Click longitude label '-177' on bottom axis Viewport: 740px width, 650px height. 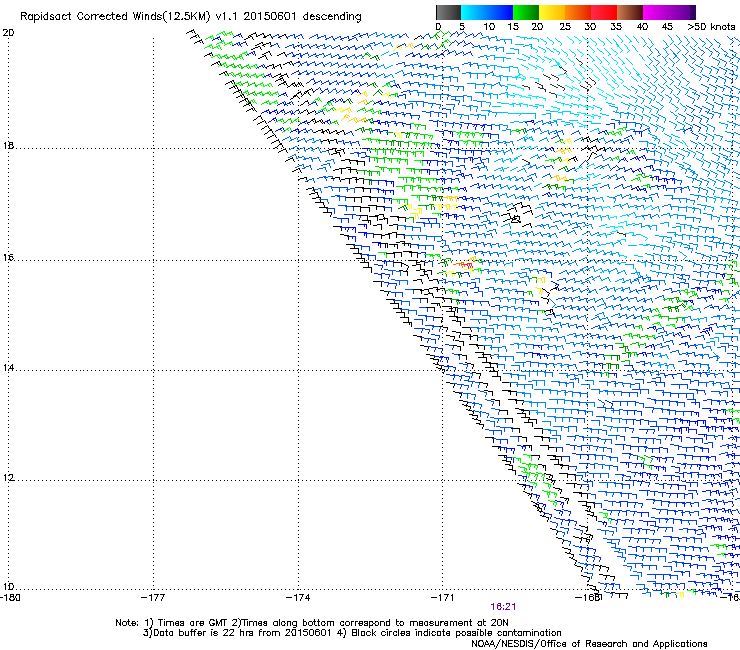click(x=153, y=598)
